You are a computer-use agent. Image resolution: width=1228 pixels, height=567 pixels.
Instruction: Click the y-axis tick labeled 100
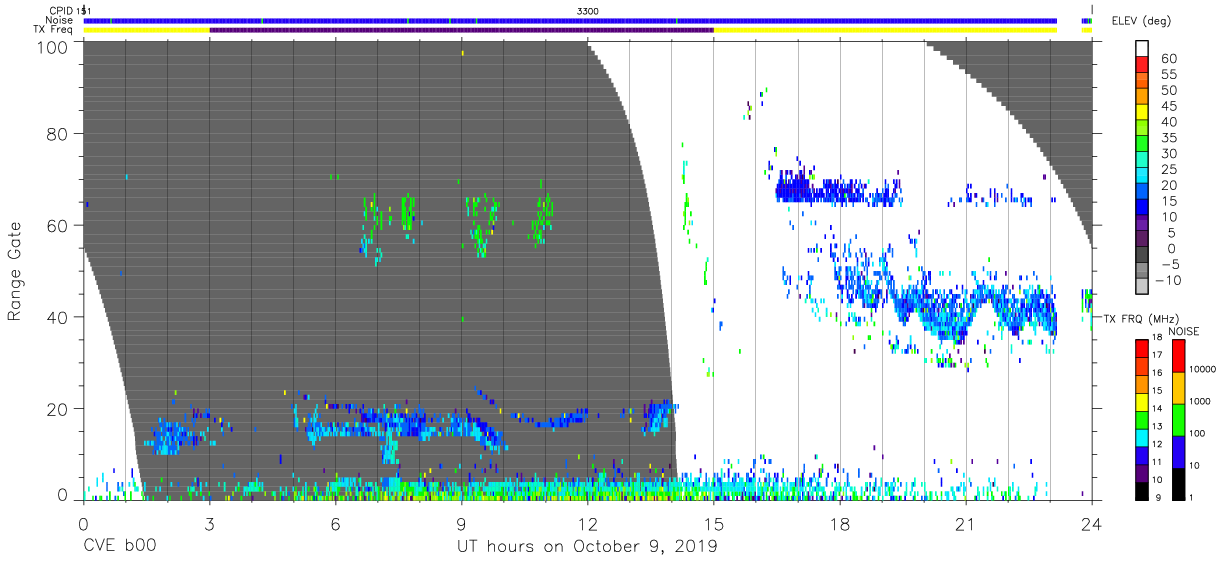(53, 46)
